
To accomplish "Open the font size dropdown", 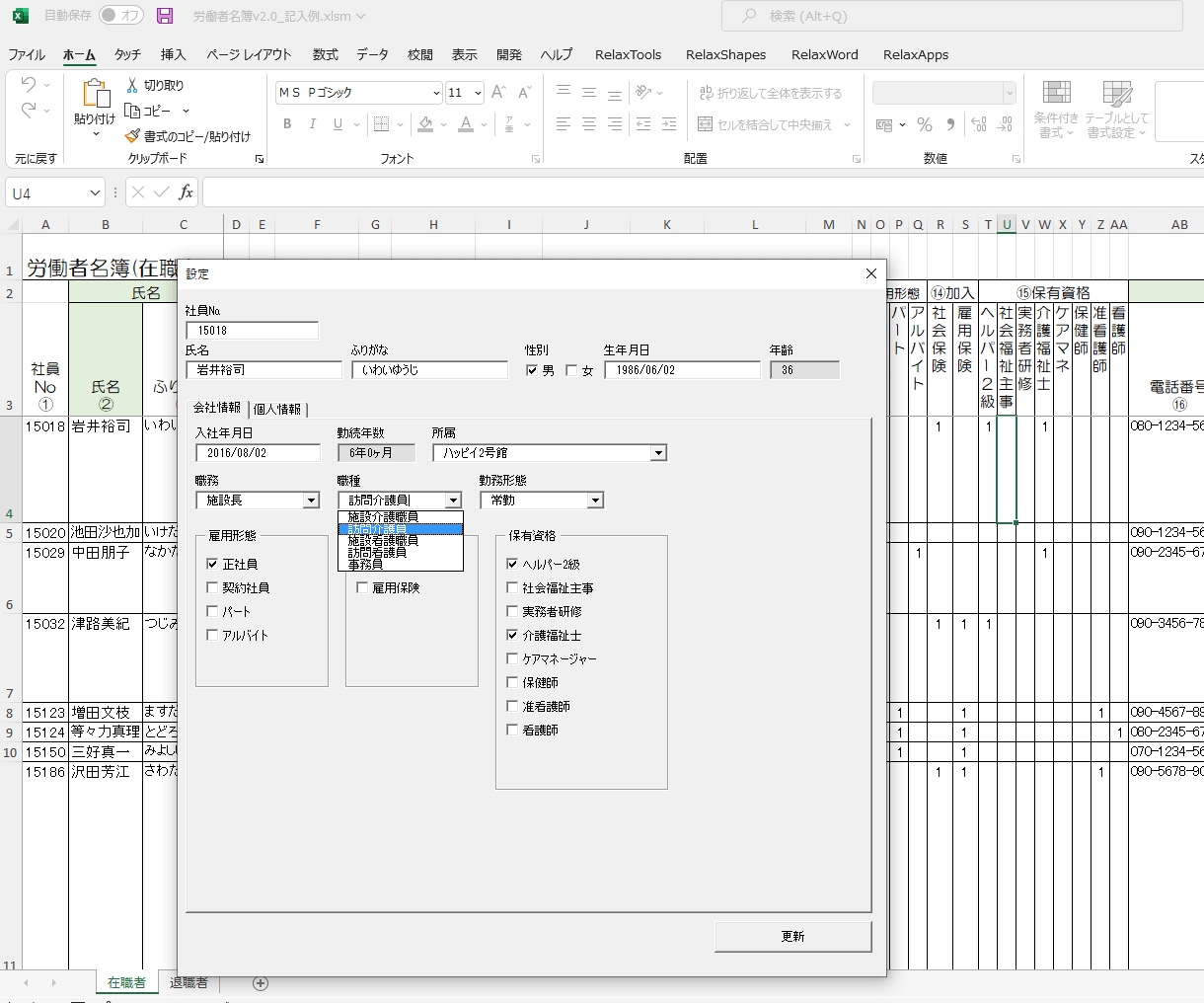I will click(x=479, y=93).
